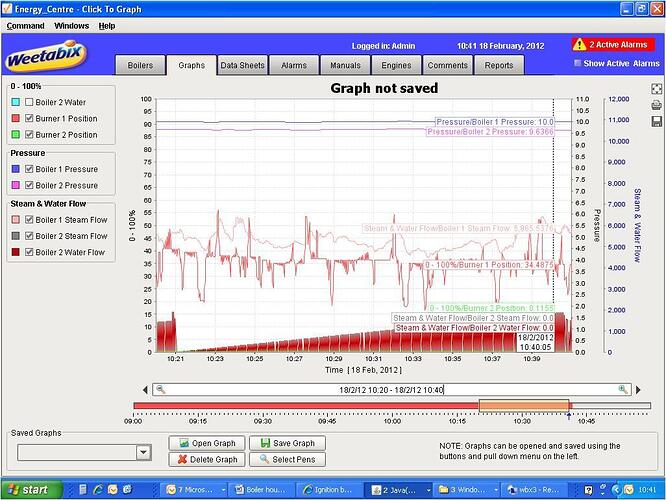The height and width of the screenshot is (500, 666).
Task: Open the Saved Graphs dropdown
Action: tap(144, 452)
